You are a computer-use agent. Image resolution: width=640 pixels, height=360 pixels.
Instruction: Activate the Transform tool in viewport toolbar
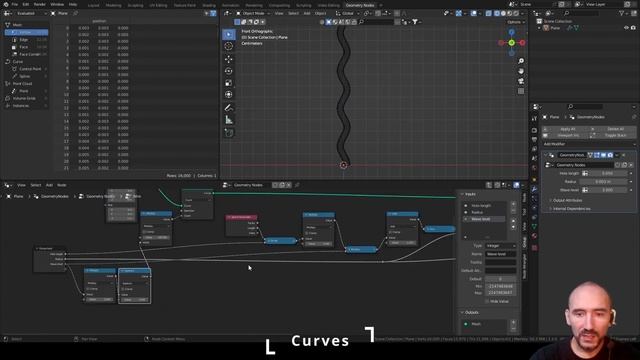pyautogui.click(x=229, y=95)
